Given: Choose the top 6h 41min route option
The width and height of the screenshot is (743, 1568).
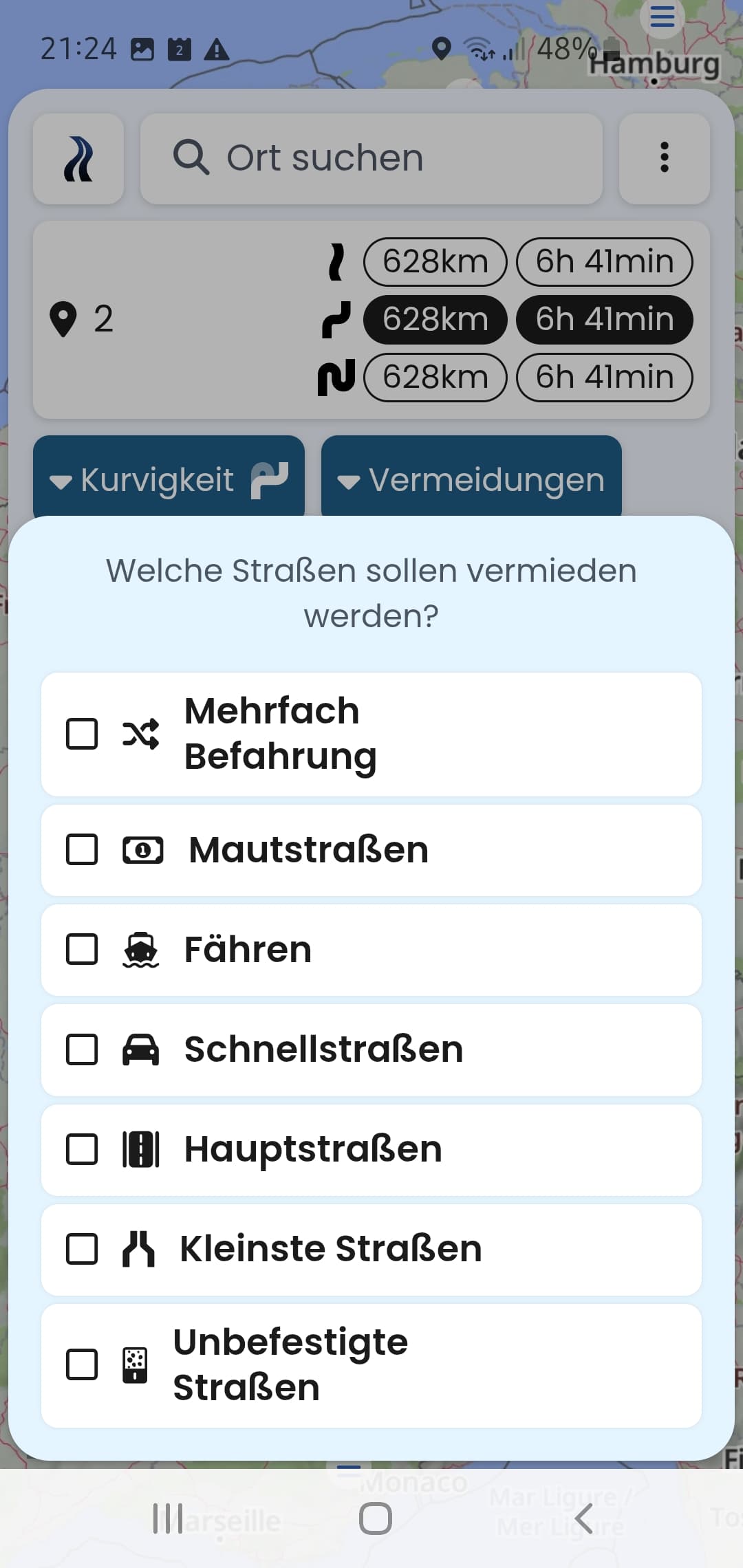Looking at the screenshot, I should pos(605,262).
